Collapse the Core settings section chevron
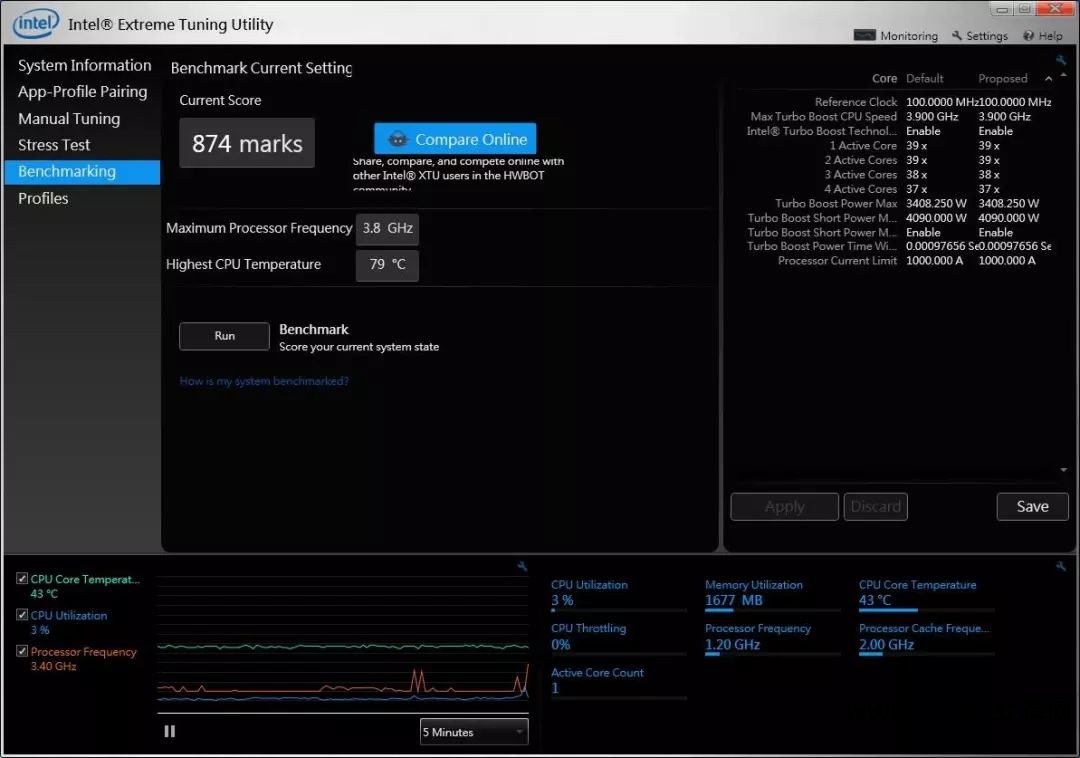This screenshot has height=758, width=1080. click(1048, 79)
